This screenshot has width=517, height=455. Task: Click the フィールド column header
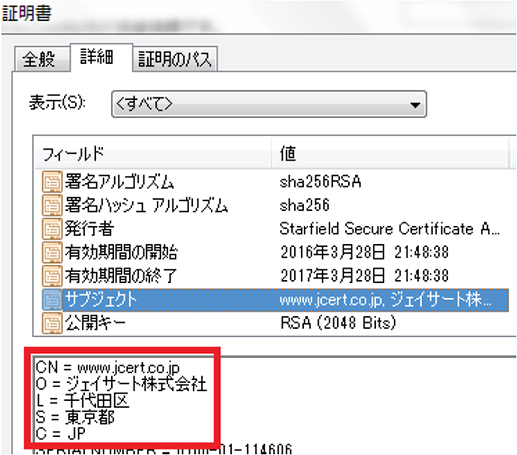click(153, 154)
